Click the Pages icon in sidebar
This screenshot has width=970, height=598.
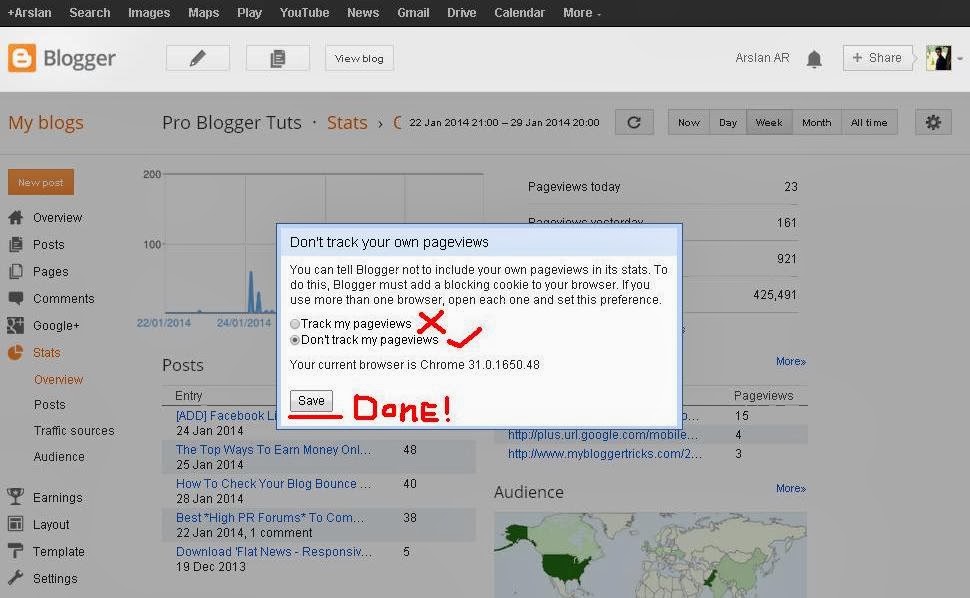click(15, 271)
